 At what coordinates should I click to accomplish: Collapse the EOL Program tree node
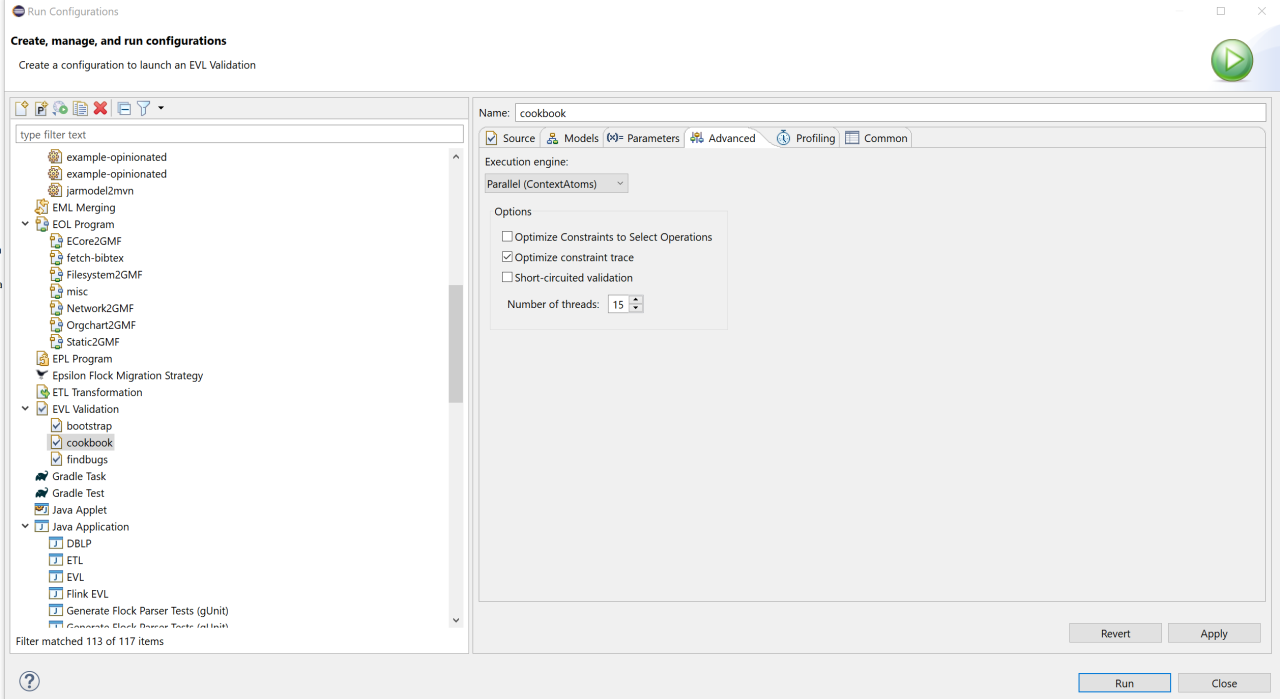coord(25,225)
